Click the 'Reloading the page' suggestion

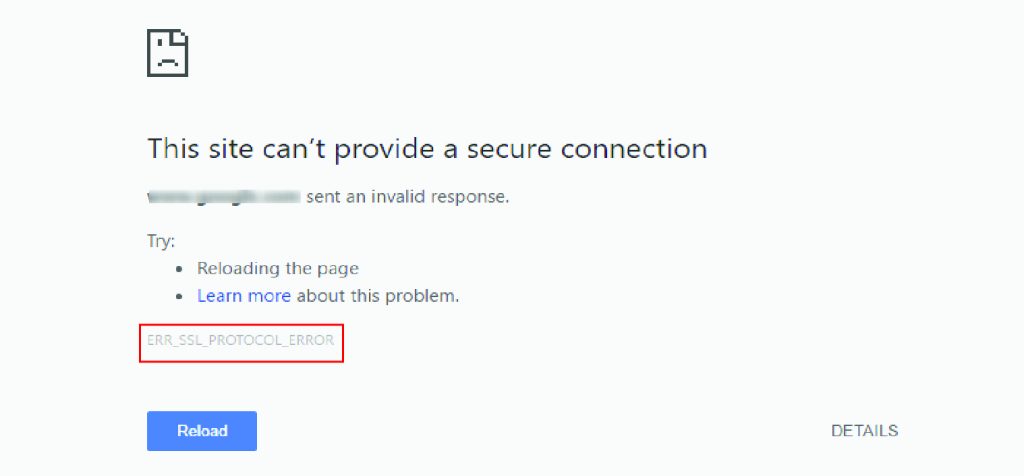coord(278,268)
